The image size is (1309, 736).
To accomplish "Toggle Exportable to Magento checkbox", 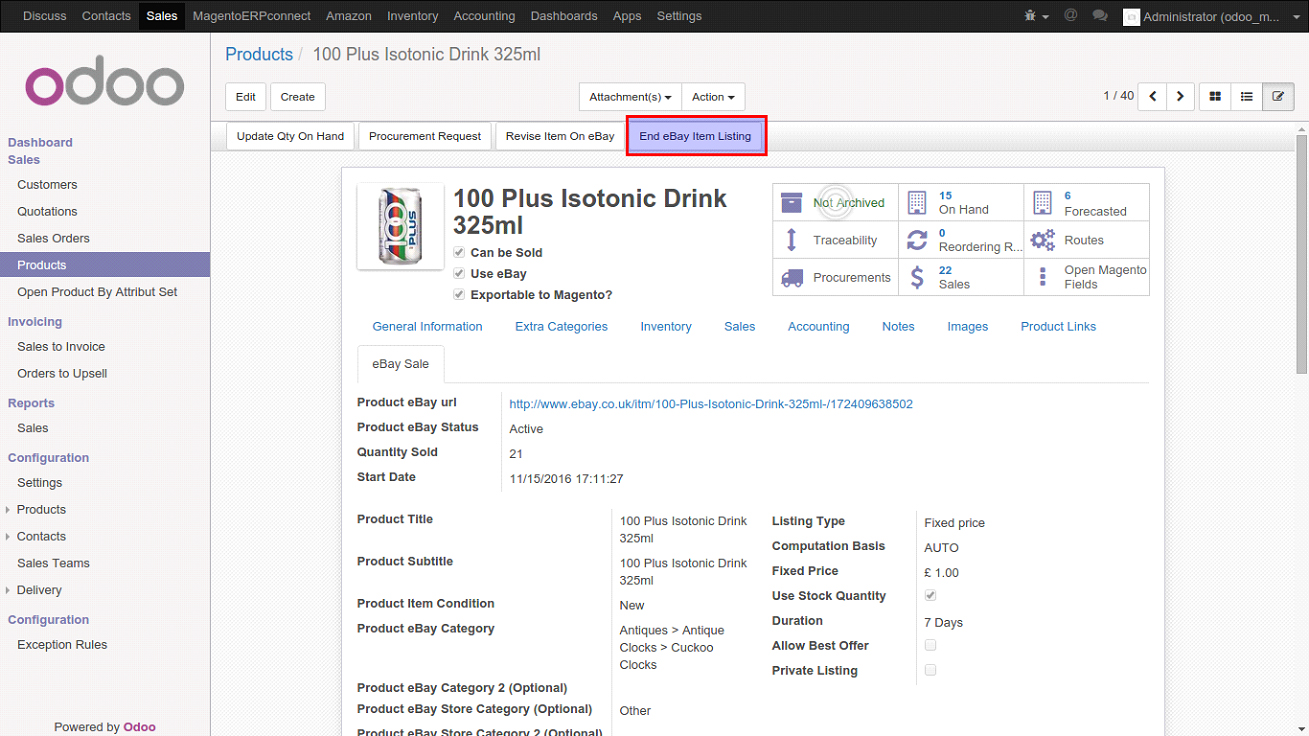I will (x=459, y=295).
